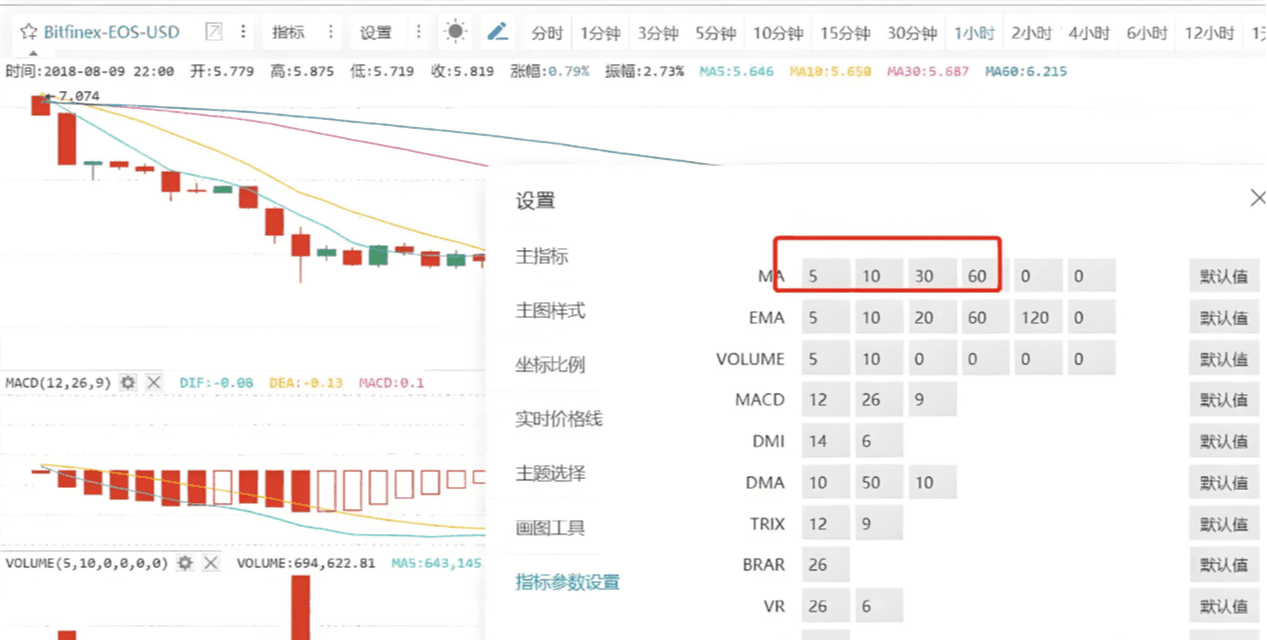
Task: Click the MA first parameter field 5
Action: tap(826, 276)
